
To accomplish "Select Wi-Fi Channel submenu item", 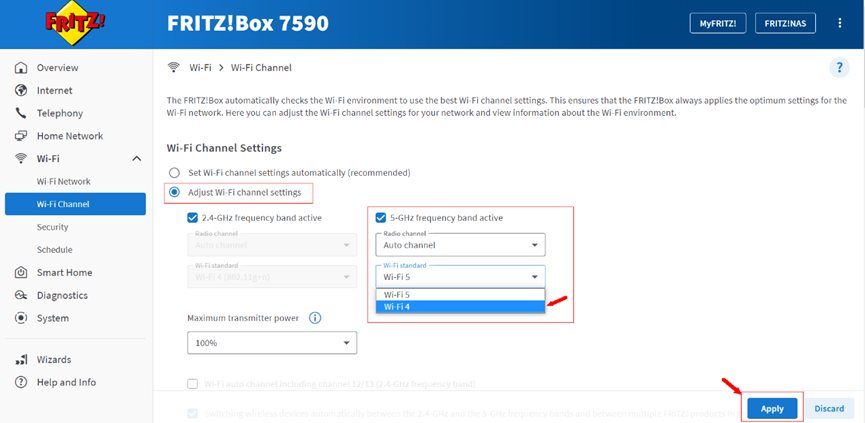I will tap(75, 204).
